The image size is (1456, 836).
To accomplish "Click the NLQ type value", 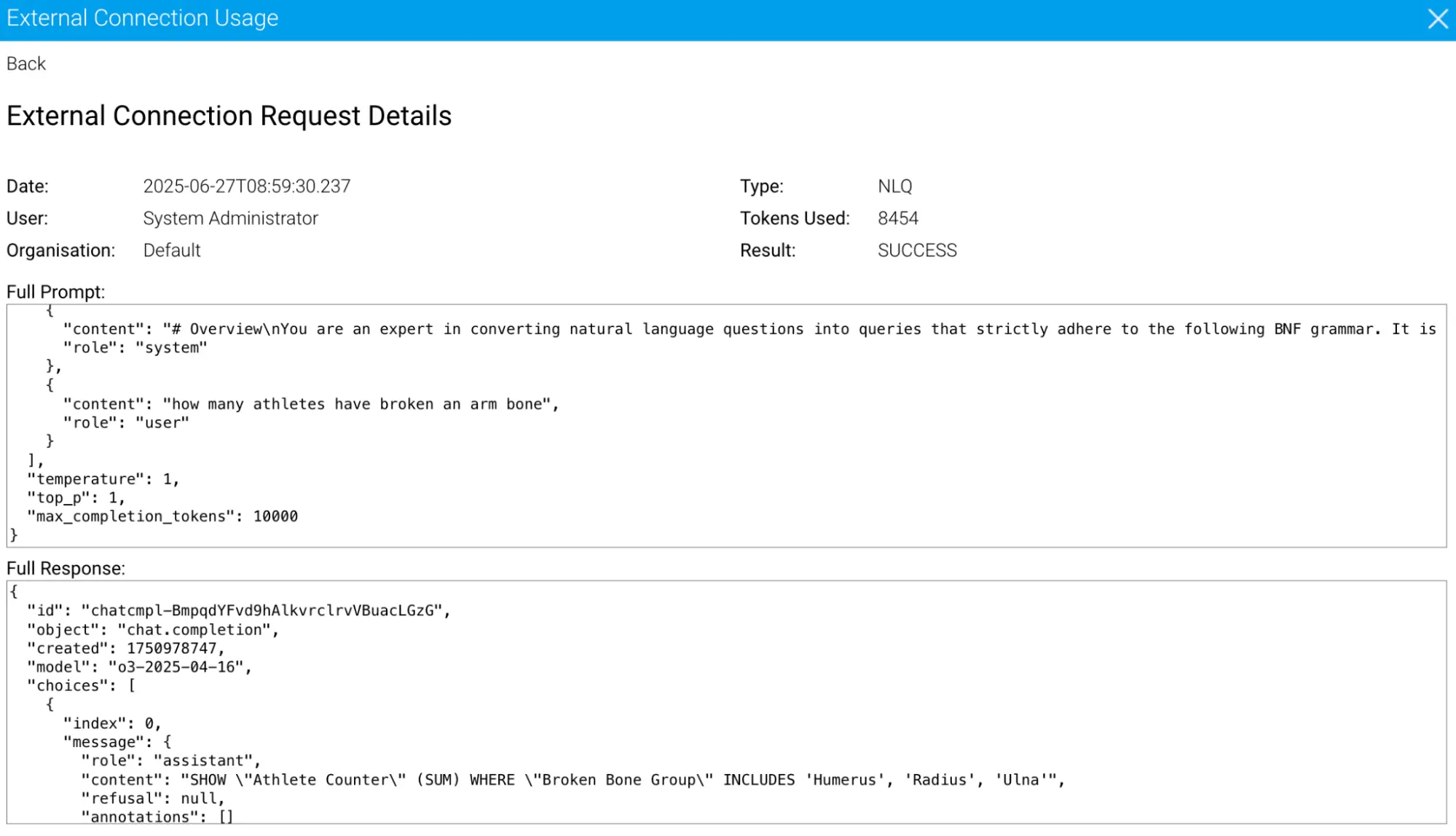I will click(x=894, y=186).
